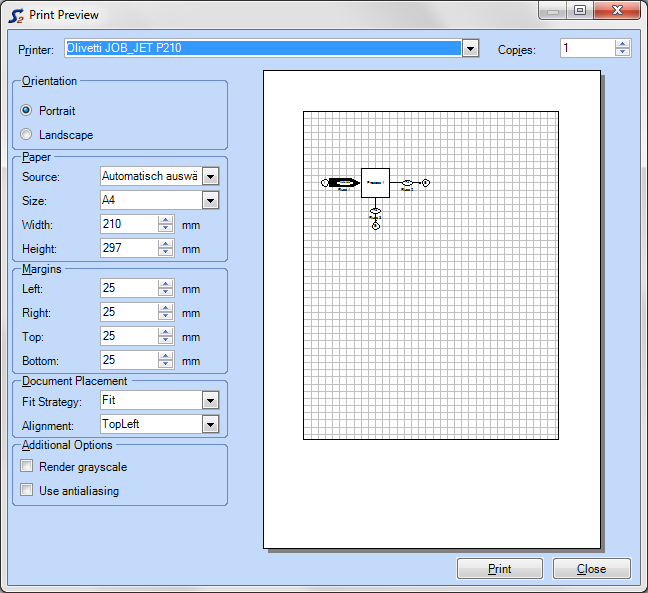Click the Top margin value field
The image size is (648, 593).
click(129, 336)
